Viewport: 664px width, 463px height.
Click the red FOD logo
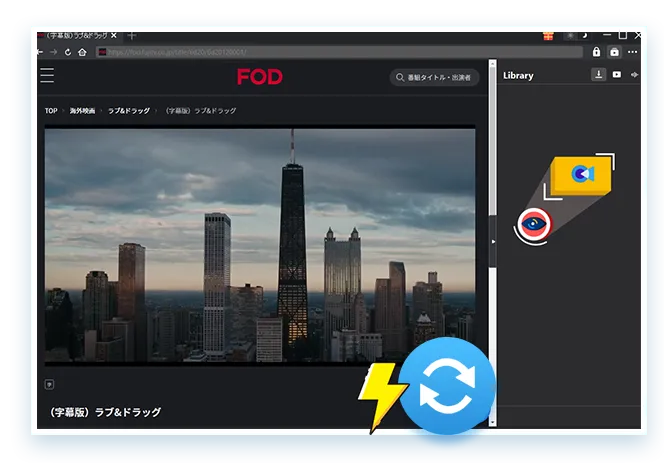click(260, 77)
